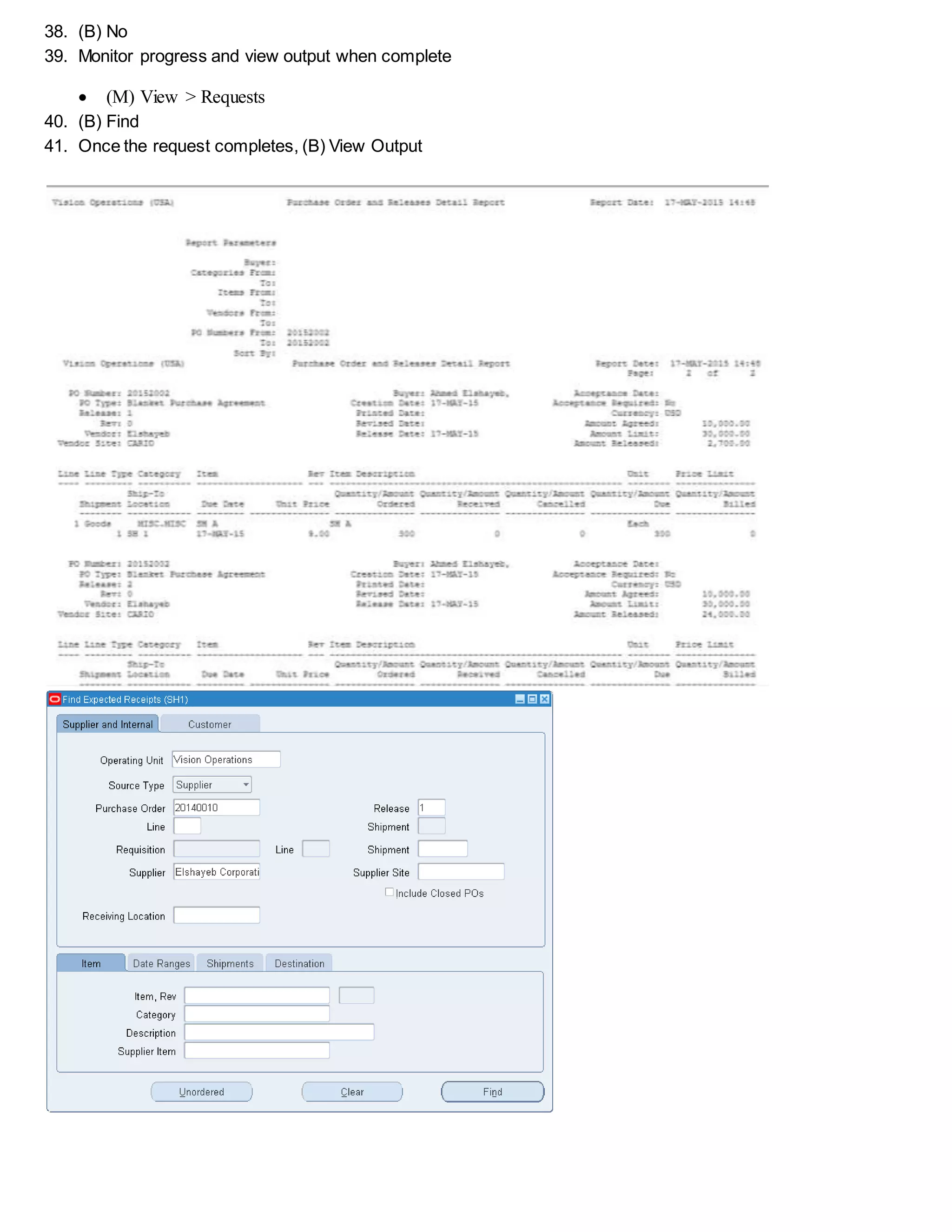
Task: Open the Date Ranges tab
Action: (161, 963)
